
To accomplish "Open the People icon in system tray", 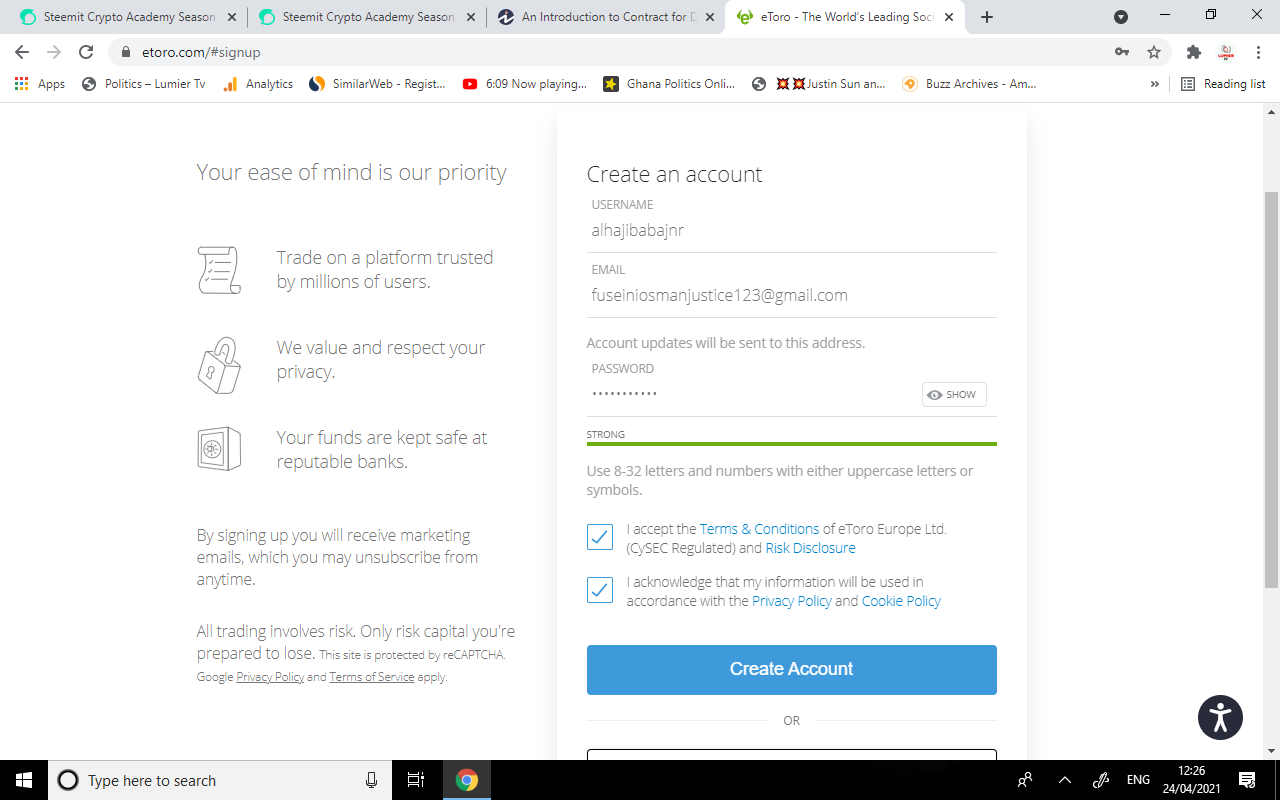I will coord(1025,780).
